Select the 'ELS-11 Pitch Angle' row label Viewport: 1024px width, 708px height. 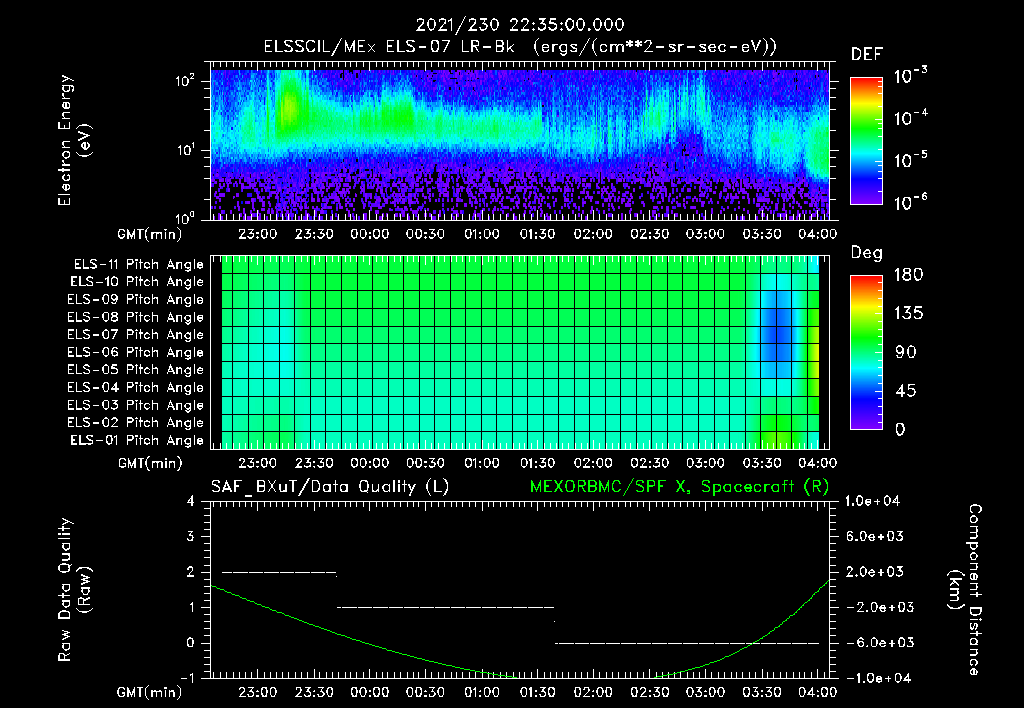tap(138, 265)
